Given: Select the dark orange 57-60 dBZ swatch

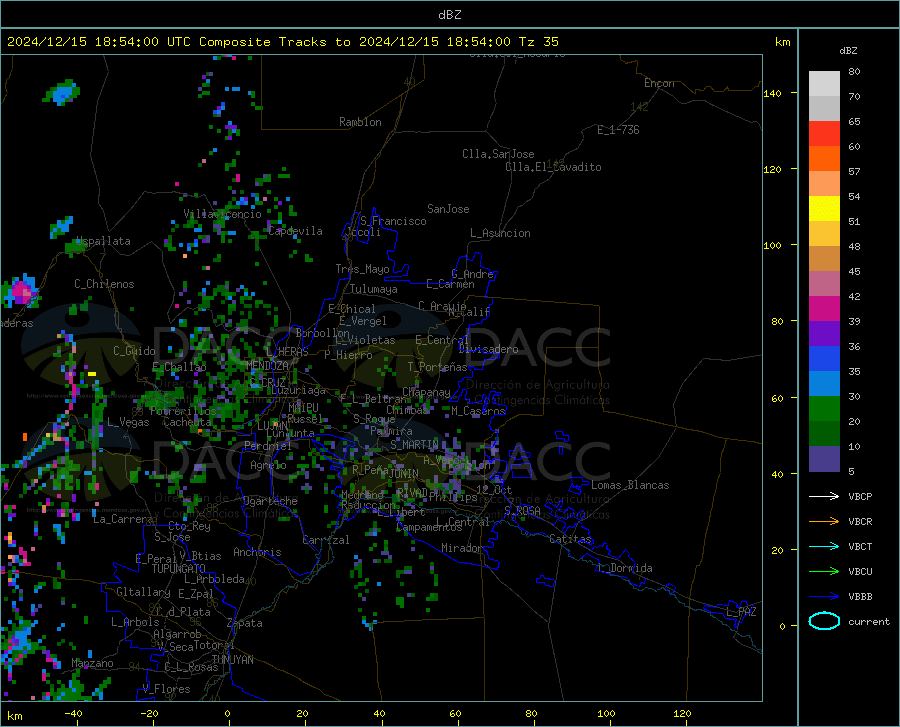Looking at the screenshot, I should pyautogui.click(x=824, y=159).
